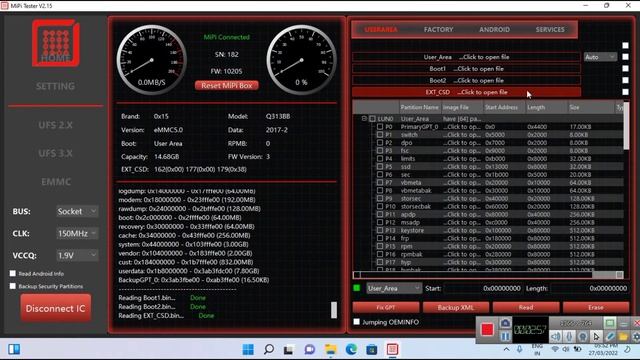Open the recorder's yellow output folder icon
Image resolution: width=640 pixels, height=360 pixels.
coord(623,337)
